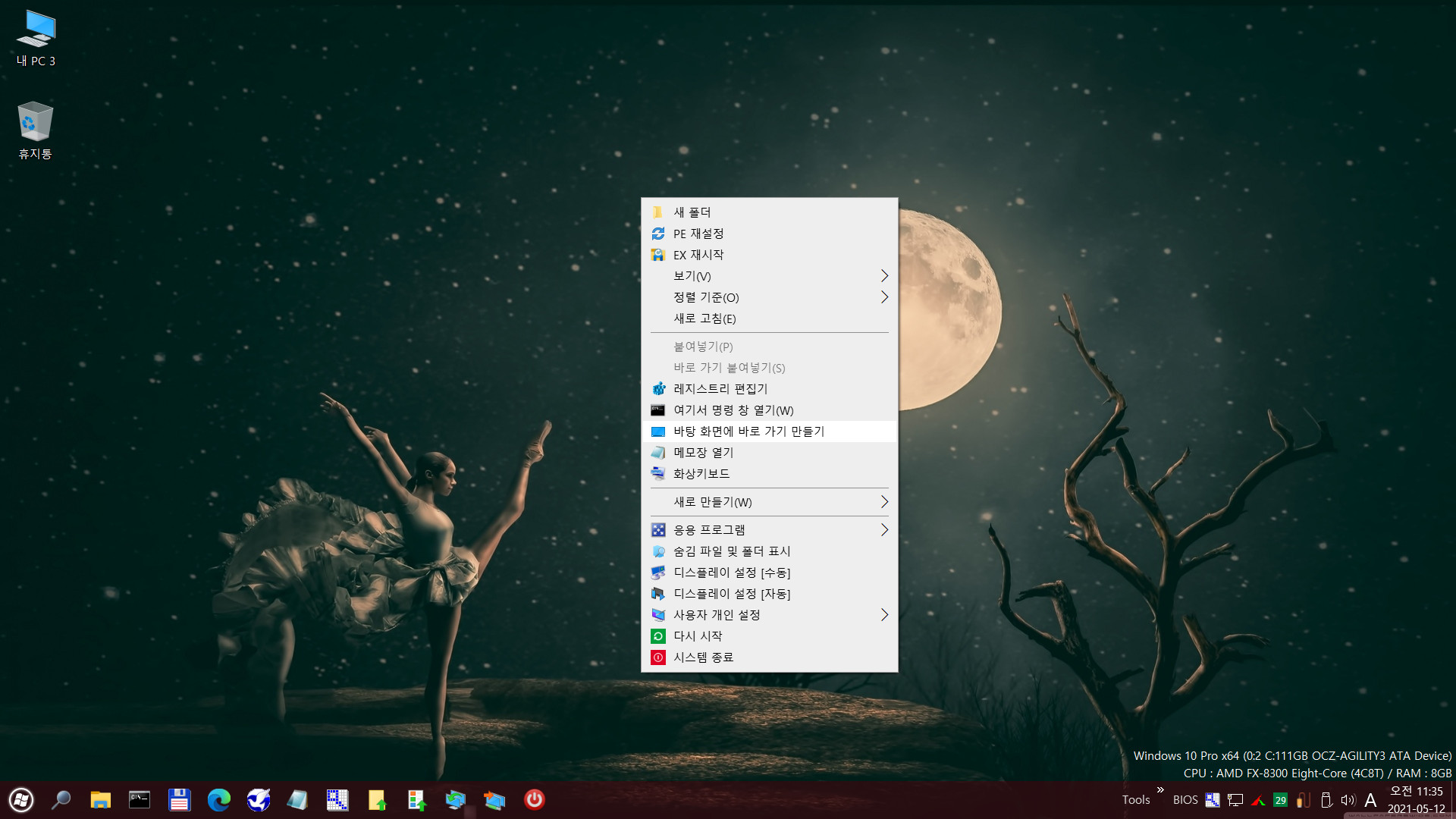
Task: Expand the Tools toolbar overflow chevron
Action: click(1160, 790)
